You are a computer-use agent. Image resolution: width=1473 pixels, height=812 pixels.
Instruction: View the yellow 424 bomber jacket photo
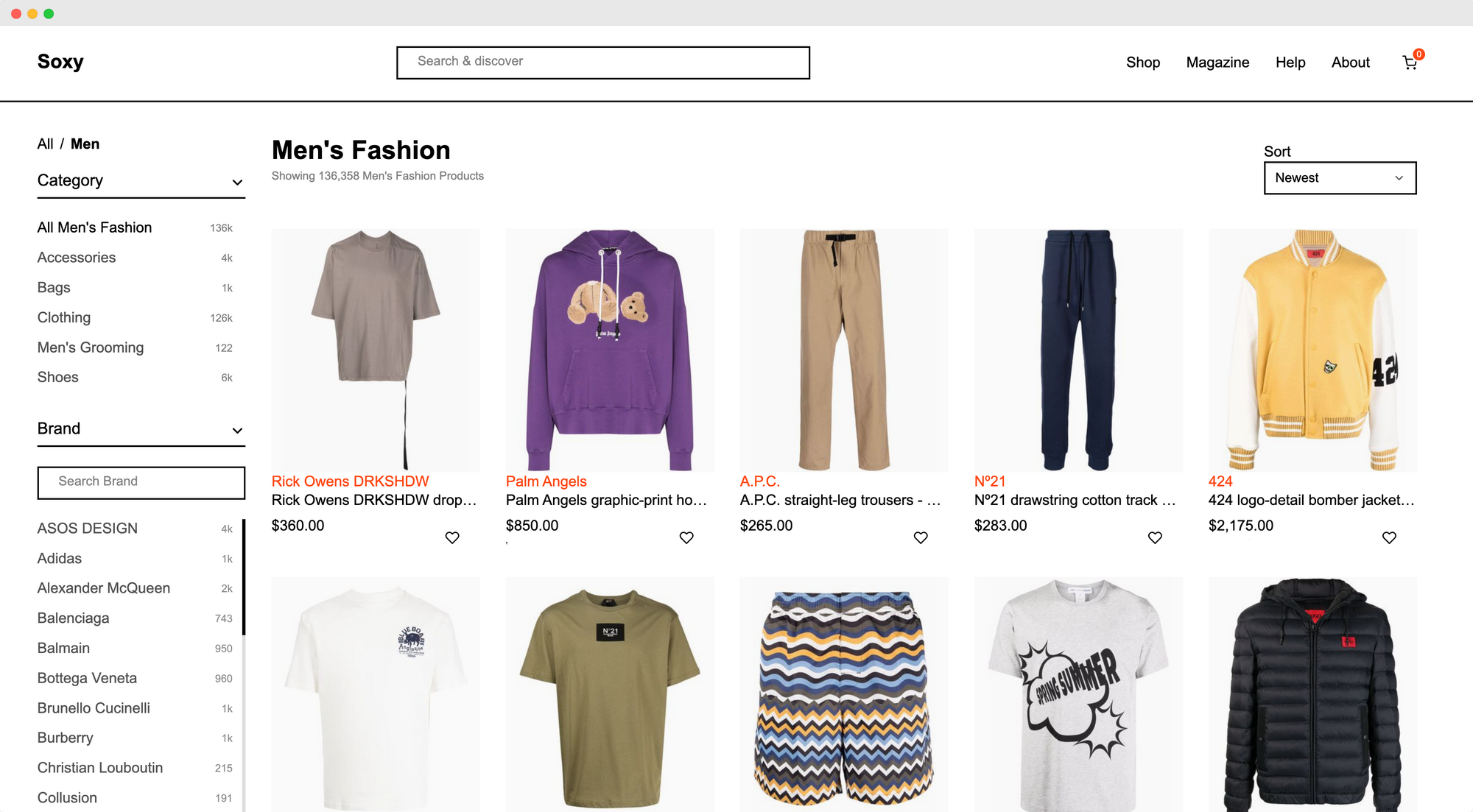pyautogui.click(x=1312, y=350)
